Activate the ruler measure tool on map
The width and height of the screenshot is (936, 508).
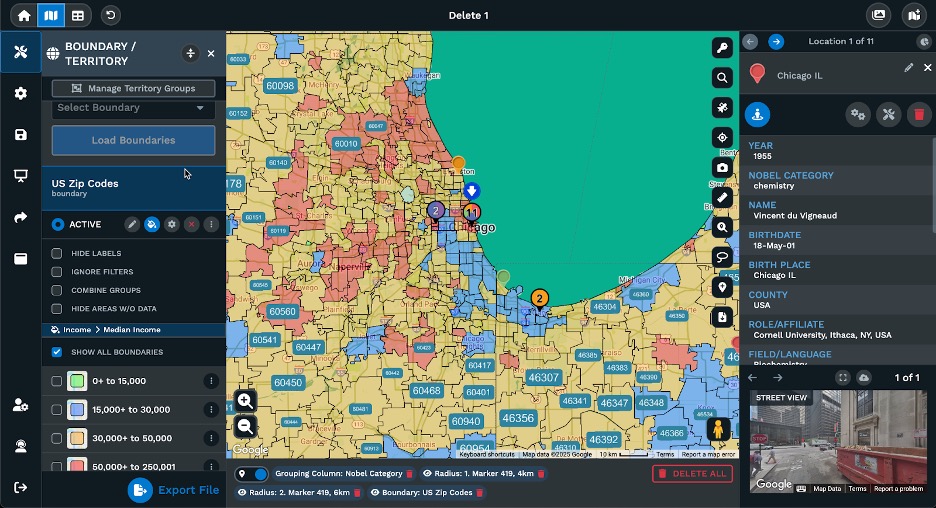tap(722, 198)
